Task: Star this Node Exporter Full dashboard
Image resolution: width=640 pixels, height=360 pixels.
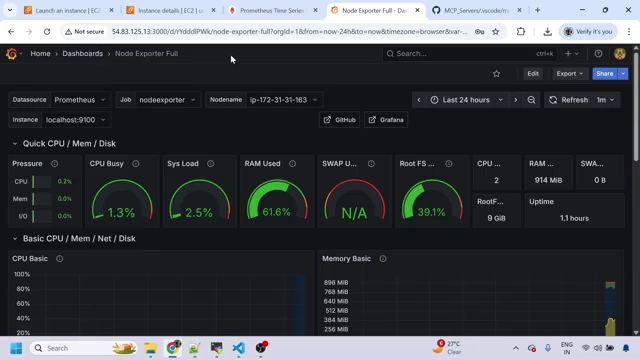Action: click(x=496, y=74)
